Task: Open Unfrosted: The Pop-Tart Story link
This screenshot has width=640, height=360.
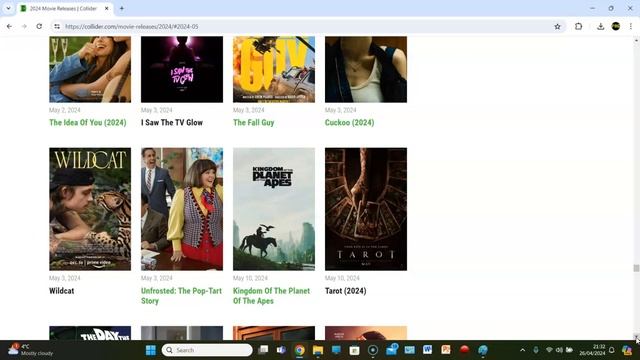Action: [181, 296]
